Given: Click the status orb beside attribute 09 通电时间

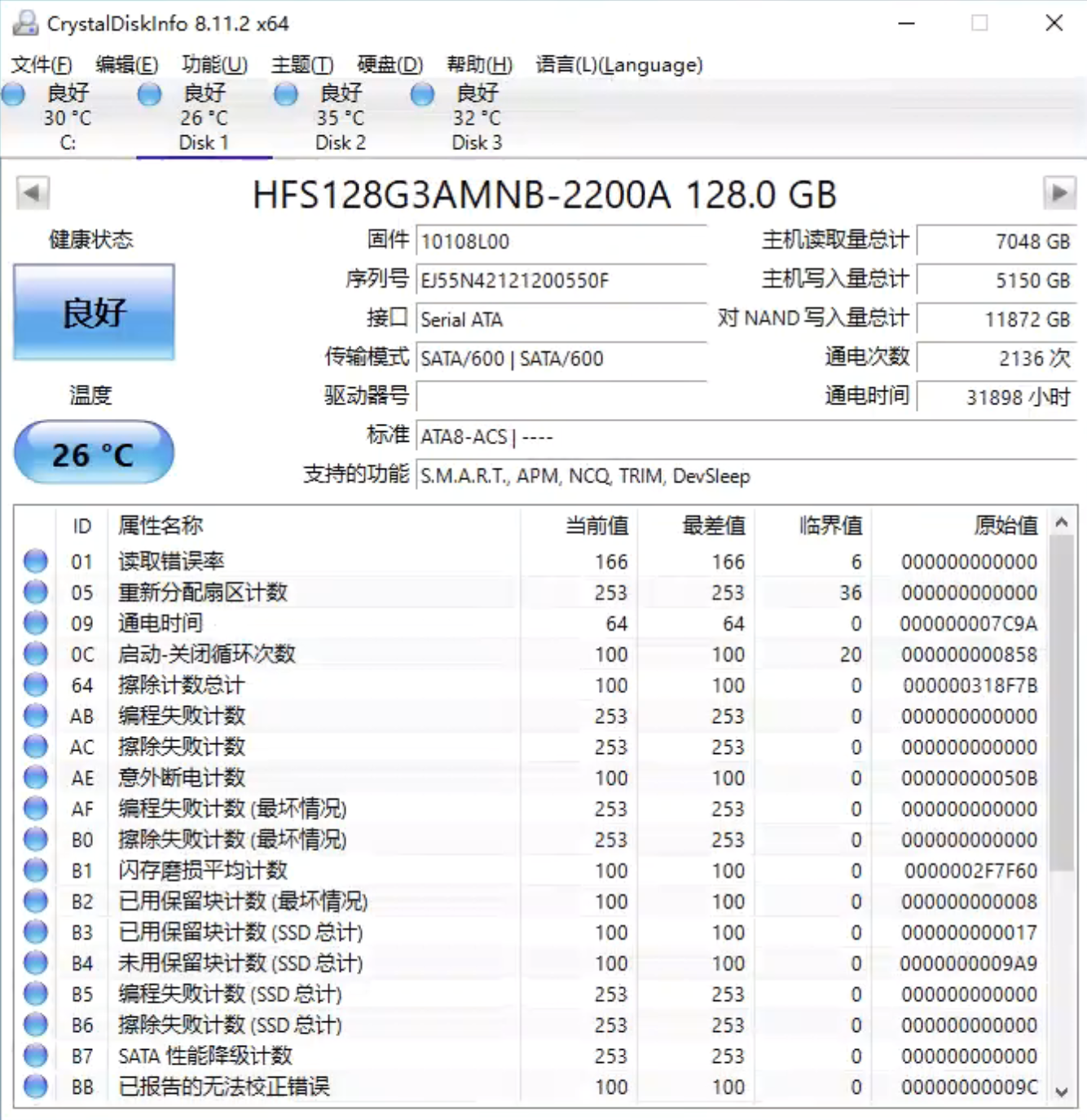Looking at the screenshot, I should click(35, 623).
